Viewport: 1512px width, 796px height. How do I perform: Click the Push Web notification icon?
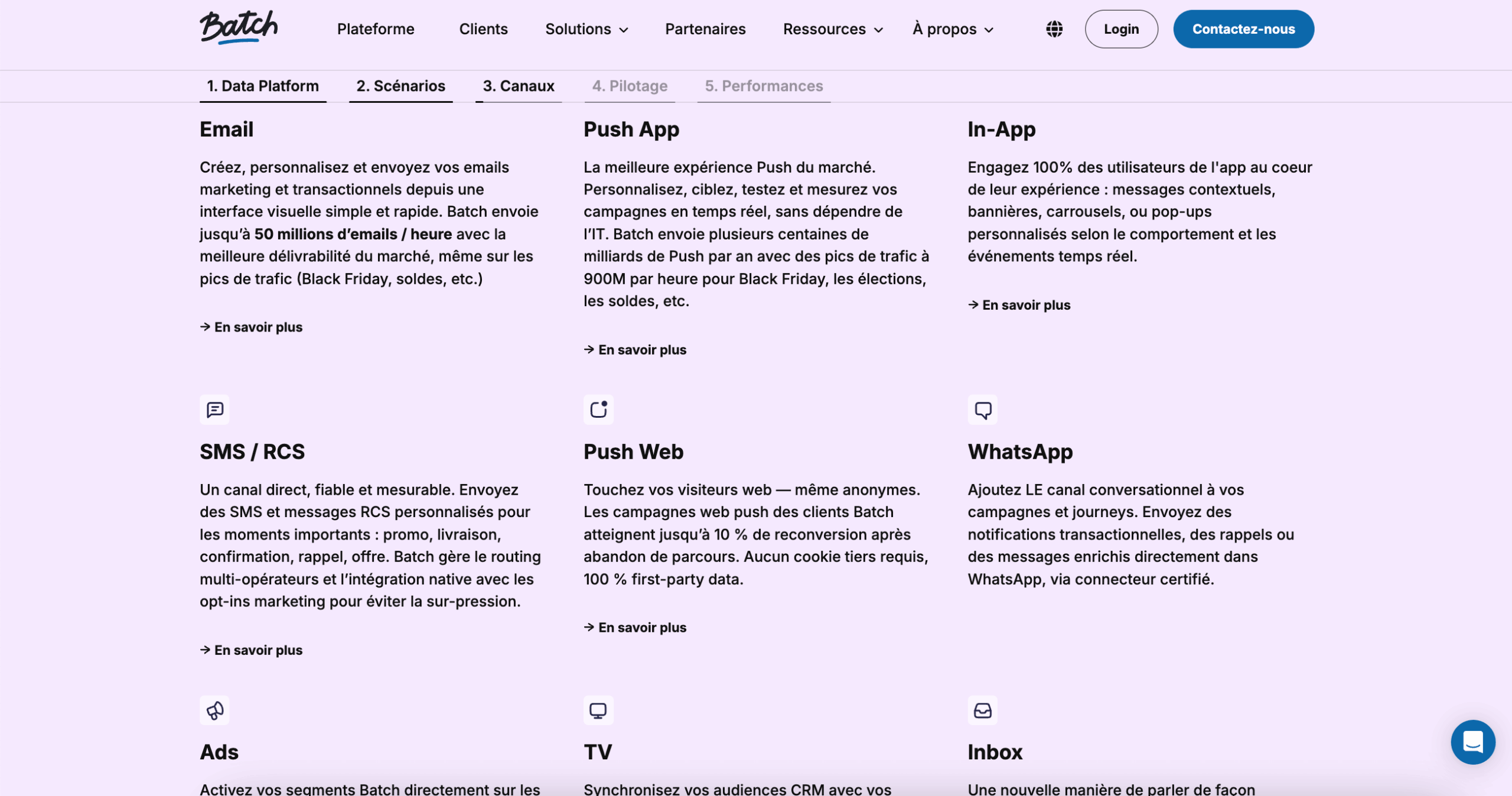[x=598, y=410]
